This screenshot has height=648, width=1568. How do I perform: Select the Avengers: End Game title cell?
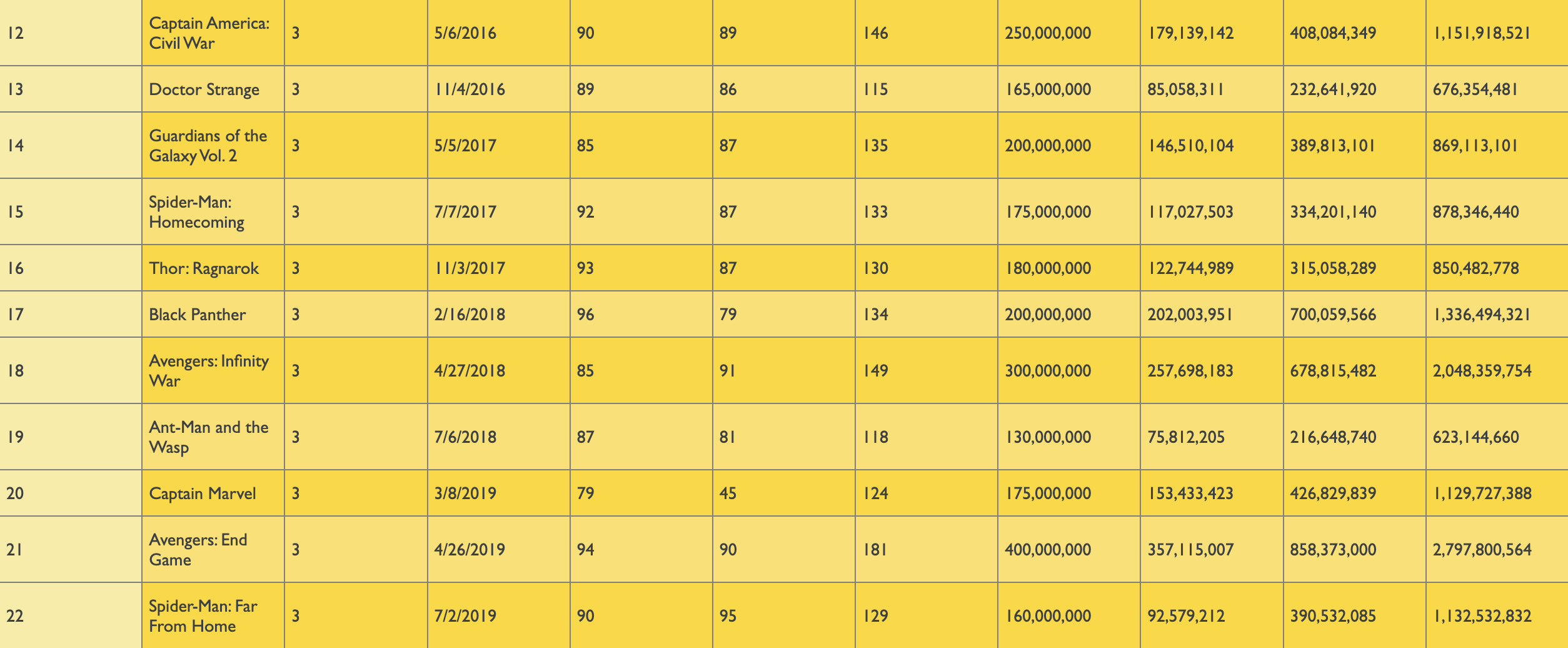(213, 550)
